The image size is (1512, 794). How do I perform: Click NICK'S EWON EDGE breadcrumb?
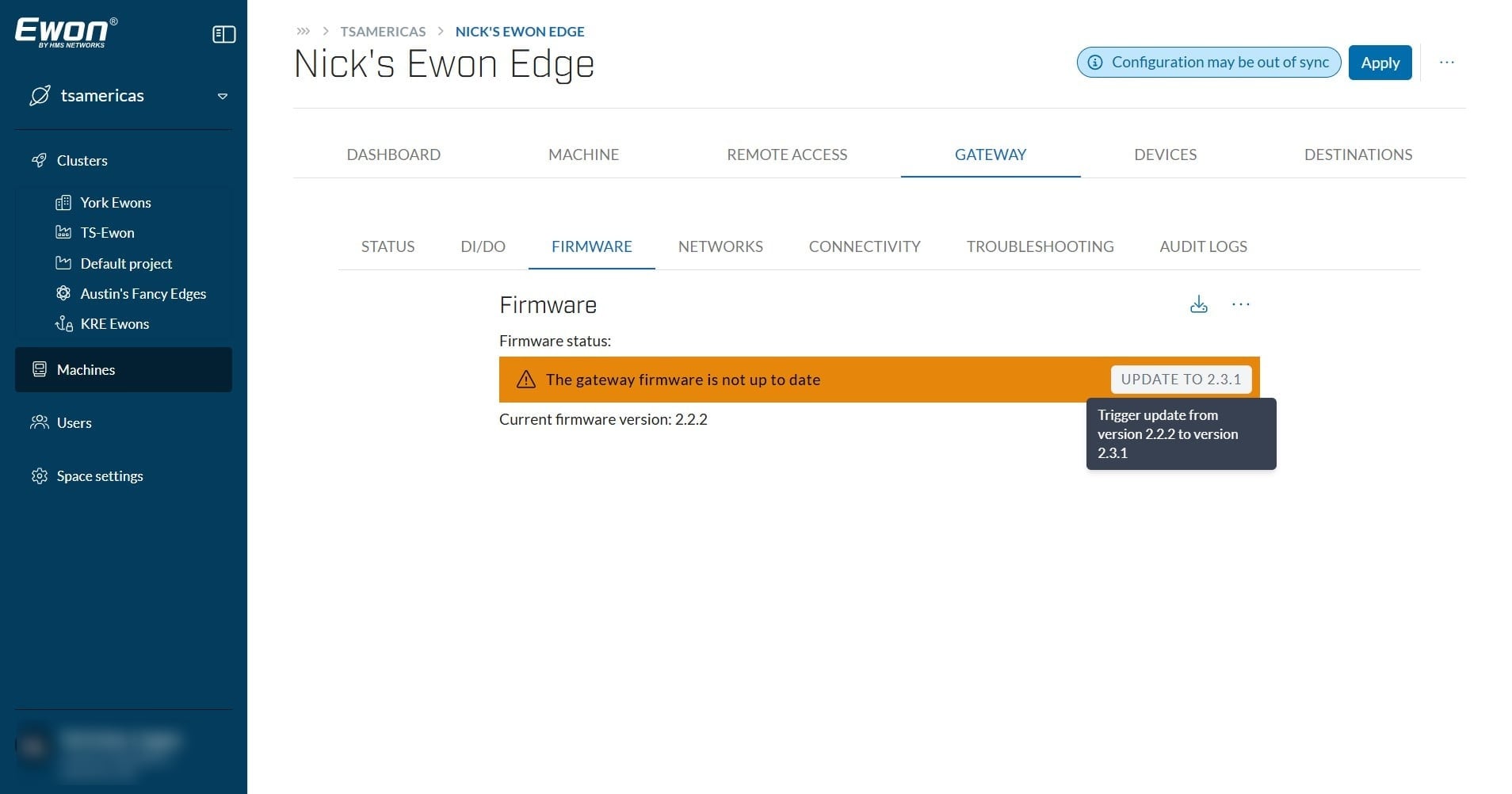520,32
